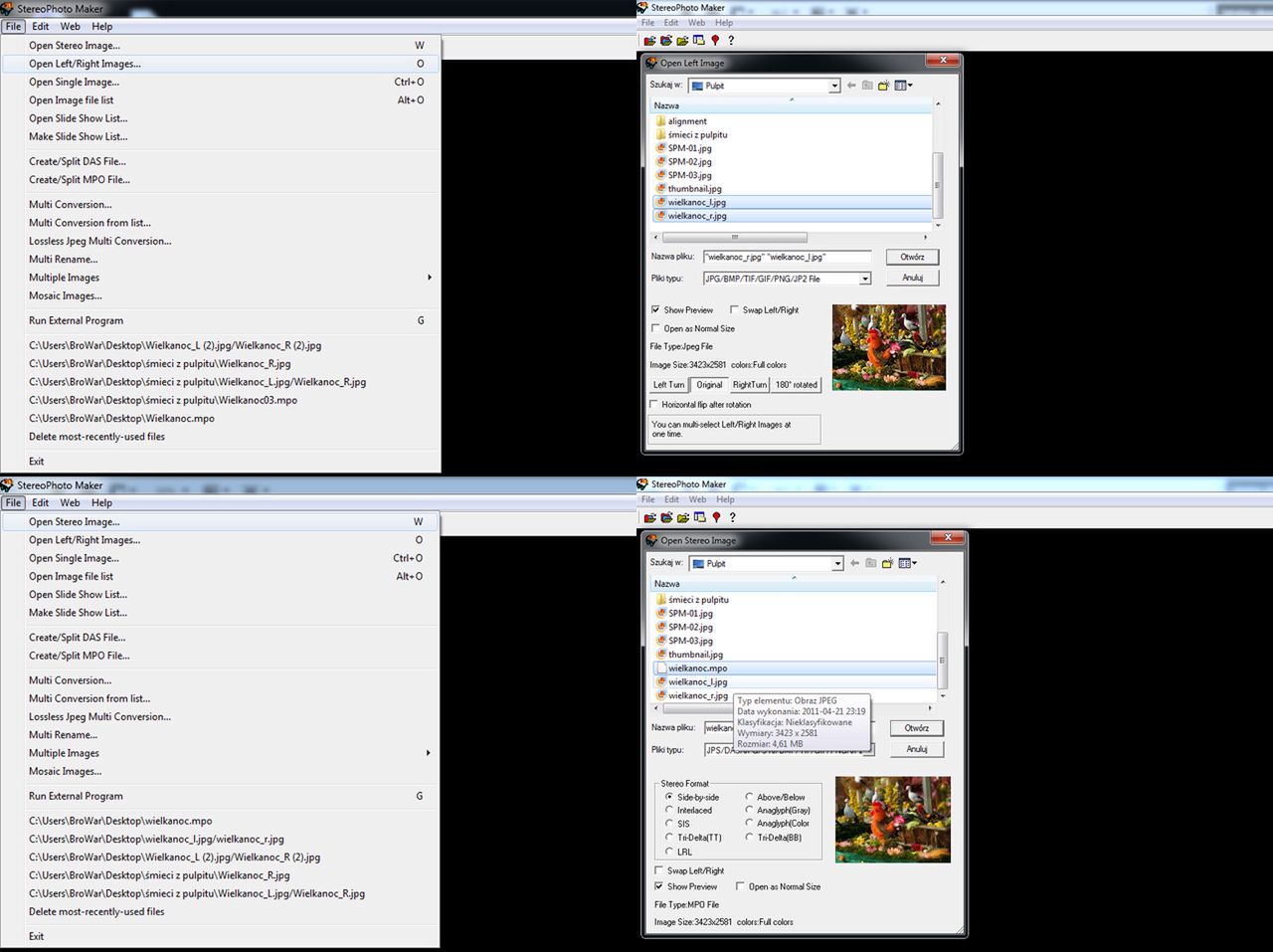Create a new folder in the Open Left Image dialog
Viewport: 1273px width, 952px height.
[x=883, y=86]
